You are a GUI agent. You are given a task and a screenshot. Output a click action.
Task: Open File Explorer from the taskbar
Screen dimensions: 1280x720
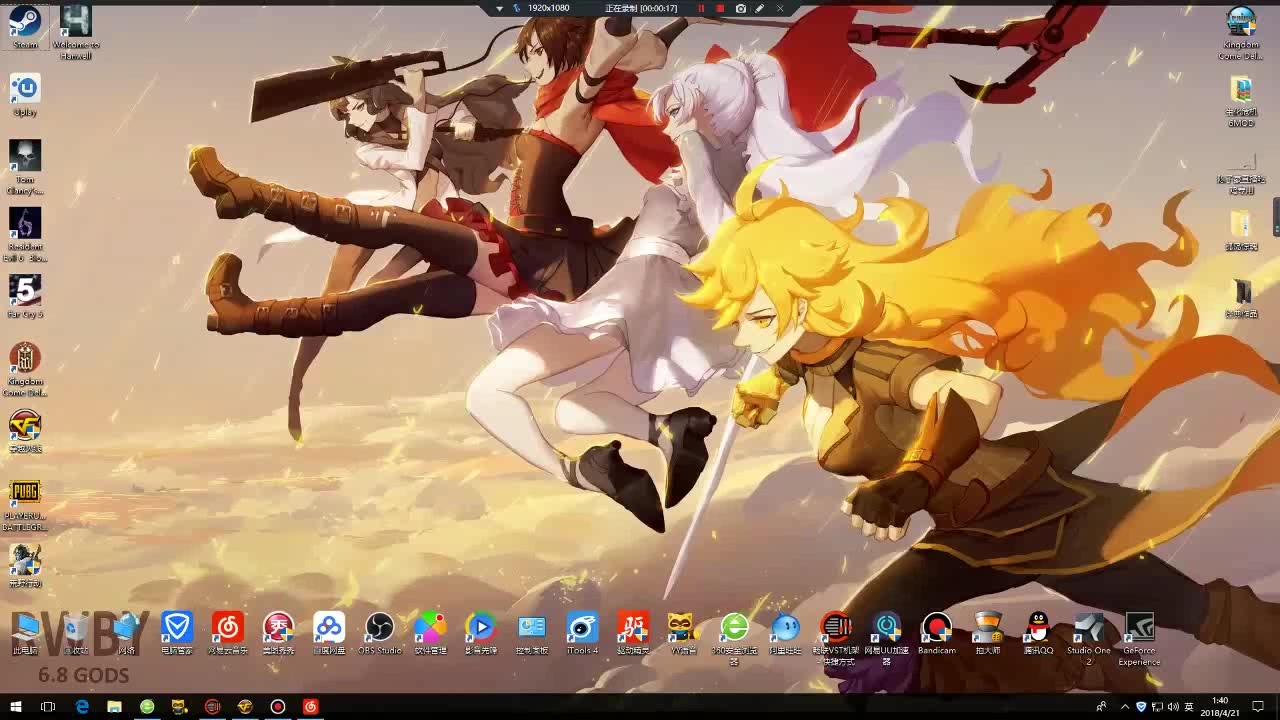point(114,707)
